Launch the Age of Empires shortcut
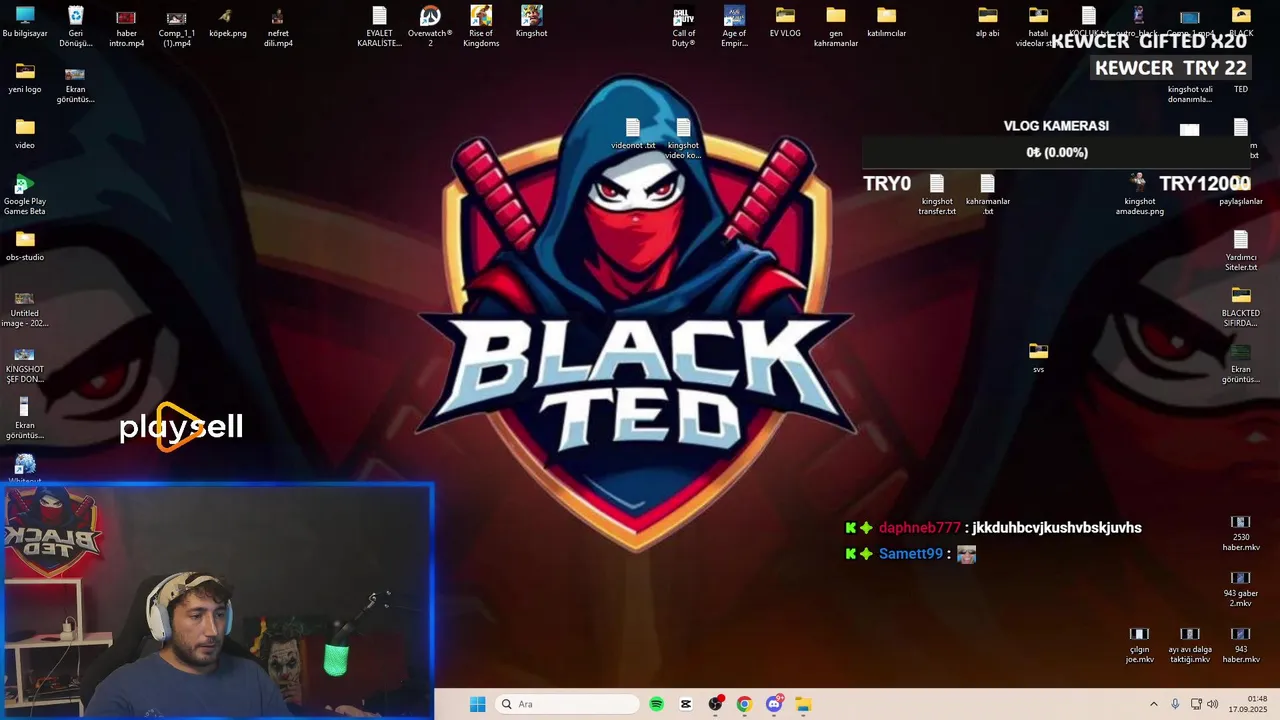 tap(734, 26)
